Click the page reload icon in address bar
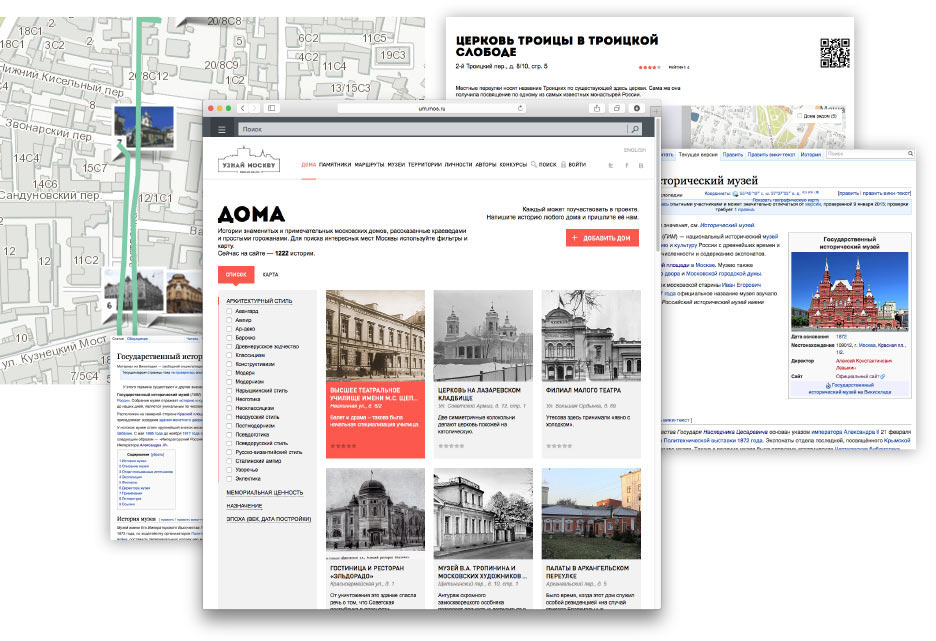936x641 pixels. 521,108
